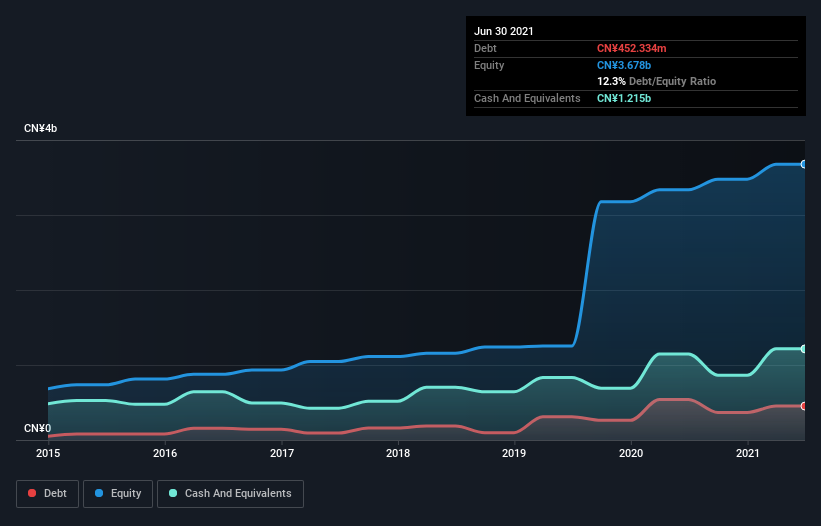821x526 pixels.
Task: Click the Debt label in tooltip
Action: pyautogui.click(x=485, y=48)
